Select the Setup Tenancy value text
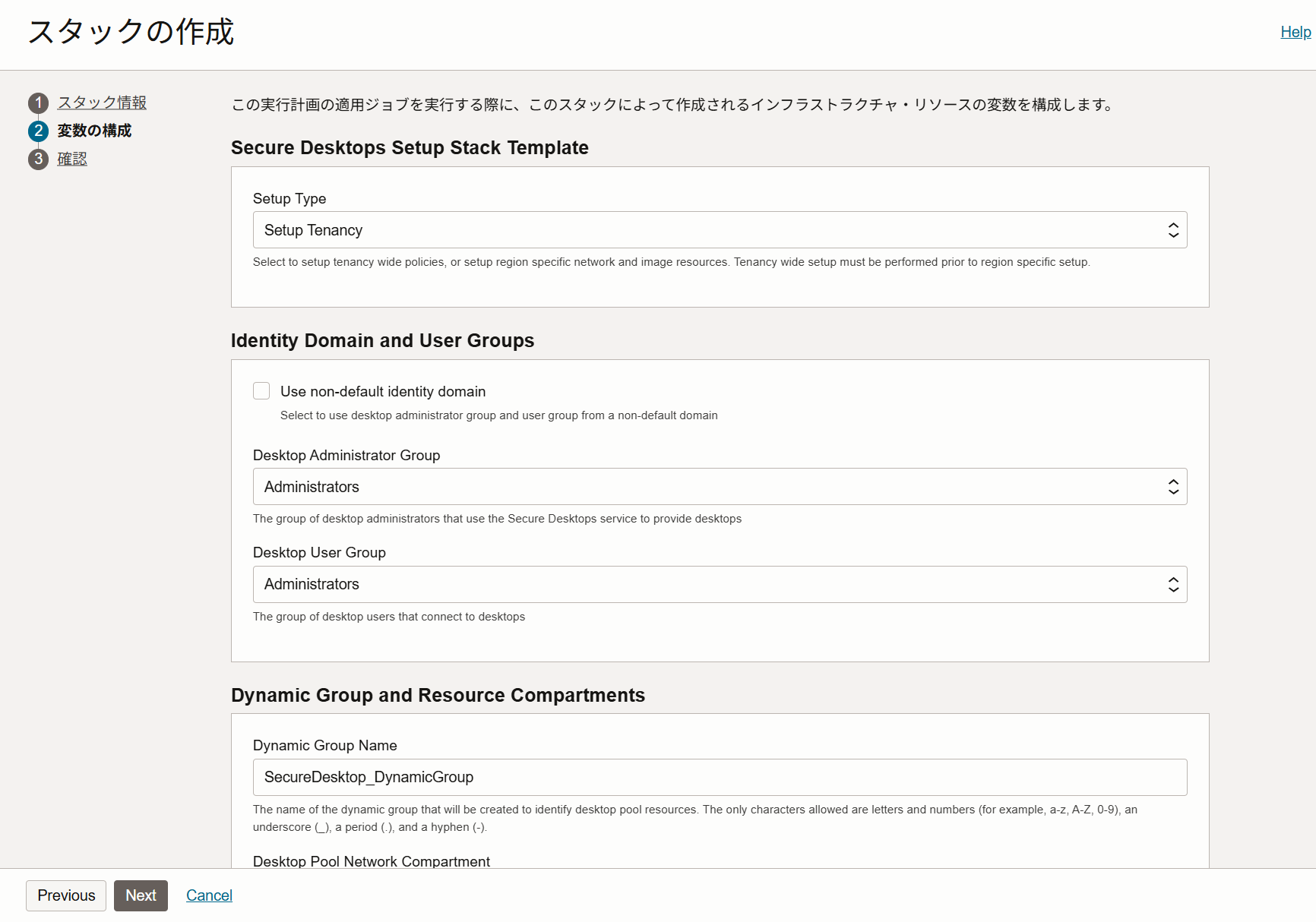 coord(312,229)
